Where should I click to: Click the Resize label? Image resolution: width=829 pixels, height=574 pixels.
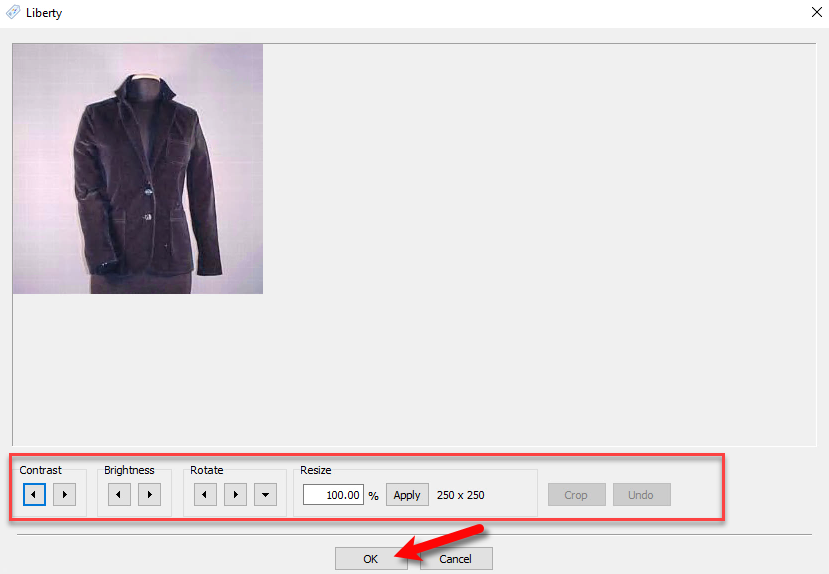(x=316, y=470)
